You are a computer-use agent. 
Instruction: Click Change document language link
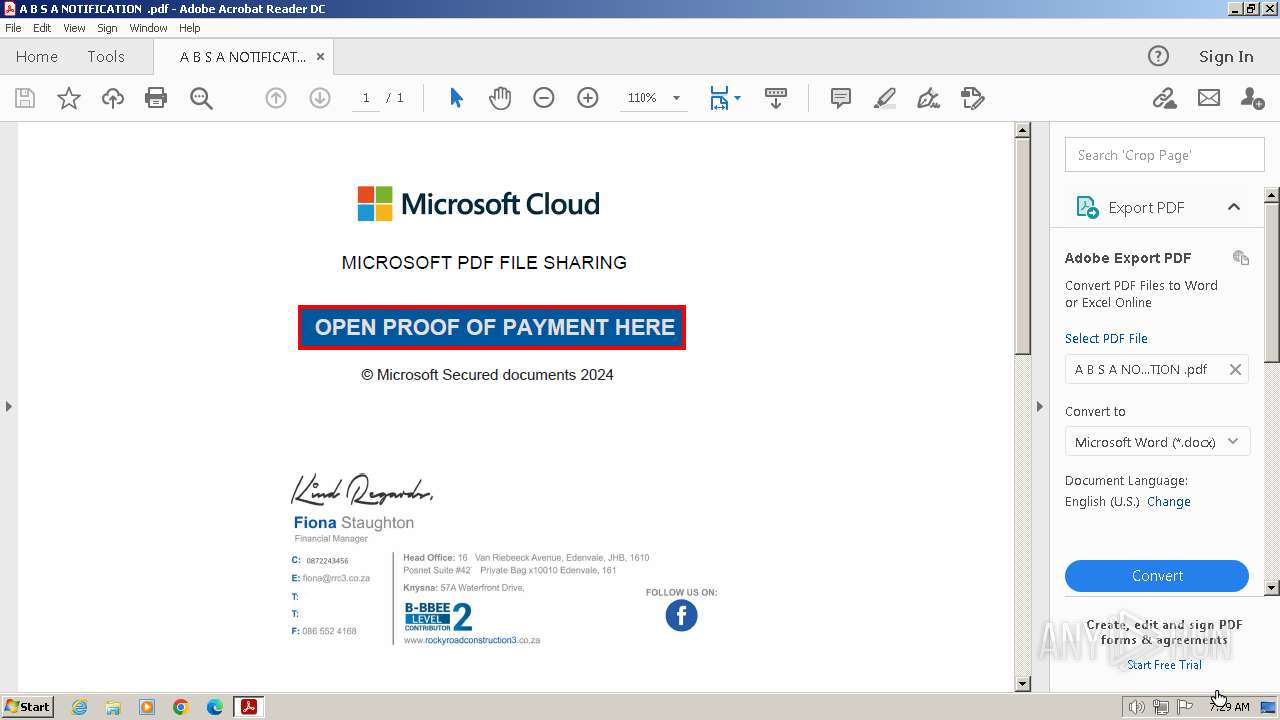tap(1169, 502)
